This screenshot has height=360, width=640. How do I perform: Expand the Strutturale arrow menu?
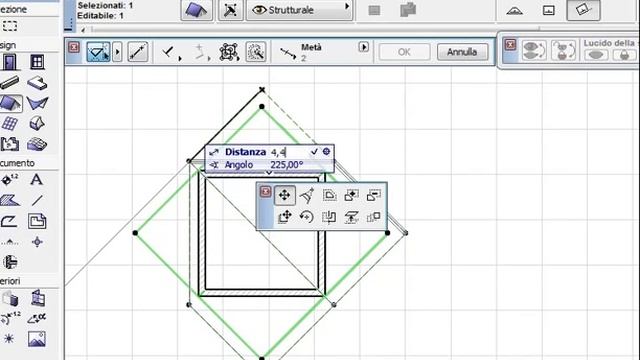[347, 7]
